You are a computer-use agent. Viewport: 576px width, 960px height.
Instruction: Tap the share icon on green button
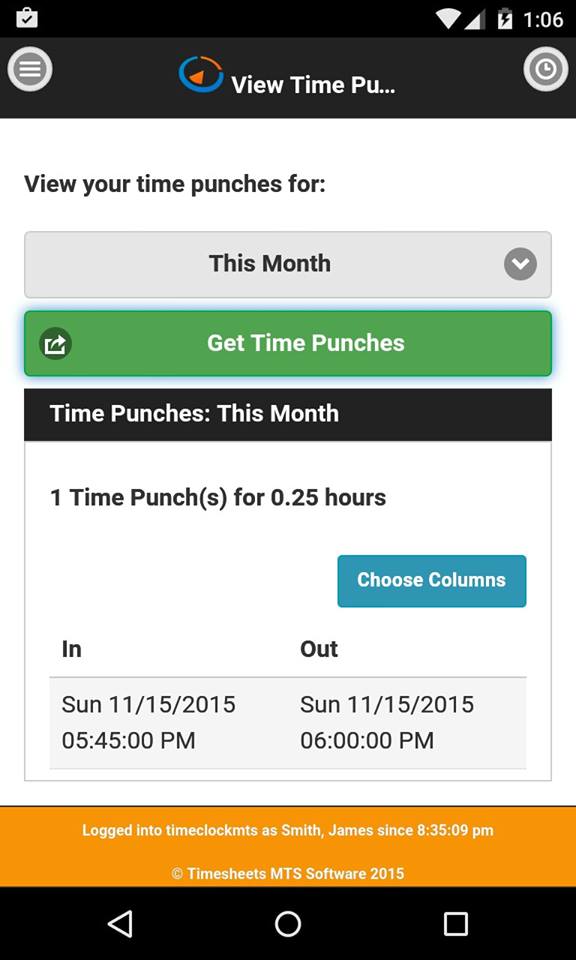pyautogui.click(x=56, y=344)
